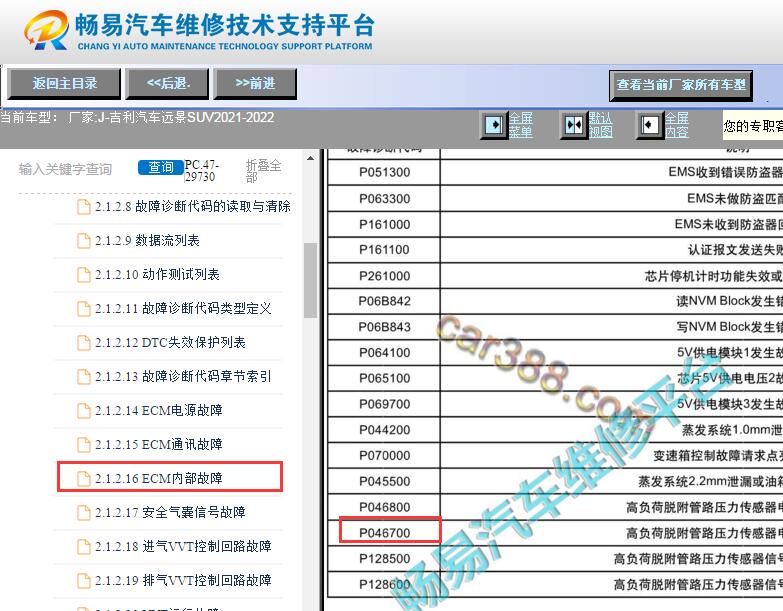
Task: Click the 默认视图 default view icon
Action: [x=573, y=125]
